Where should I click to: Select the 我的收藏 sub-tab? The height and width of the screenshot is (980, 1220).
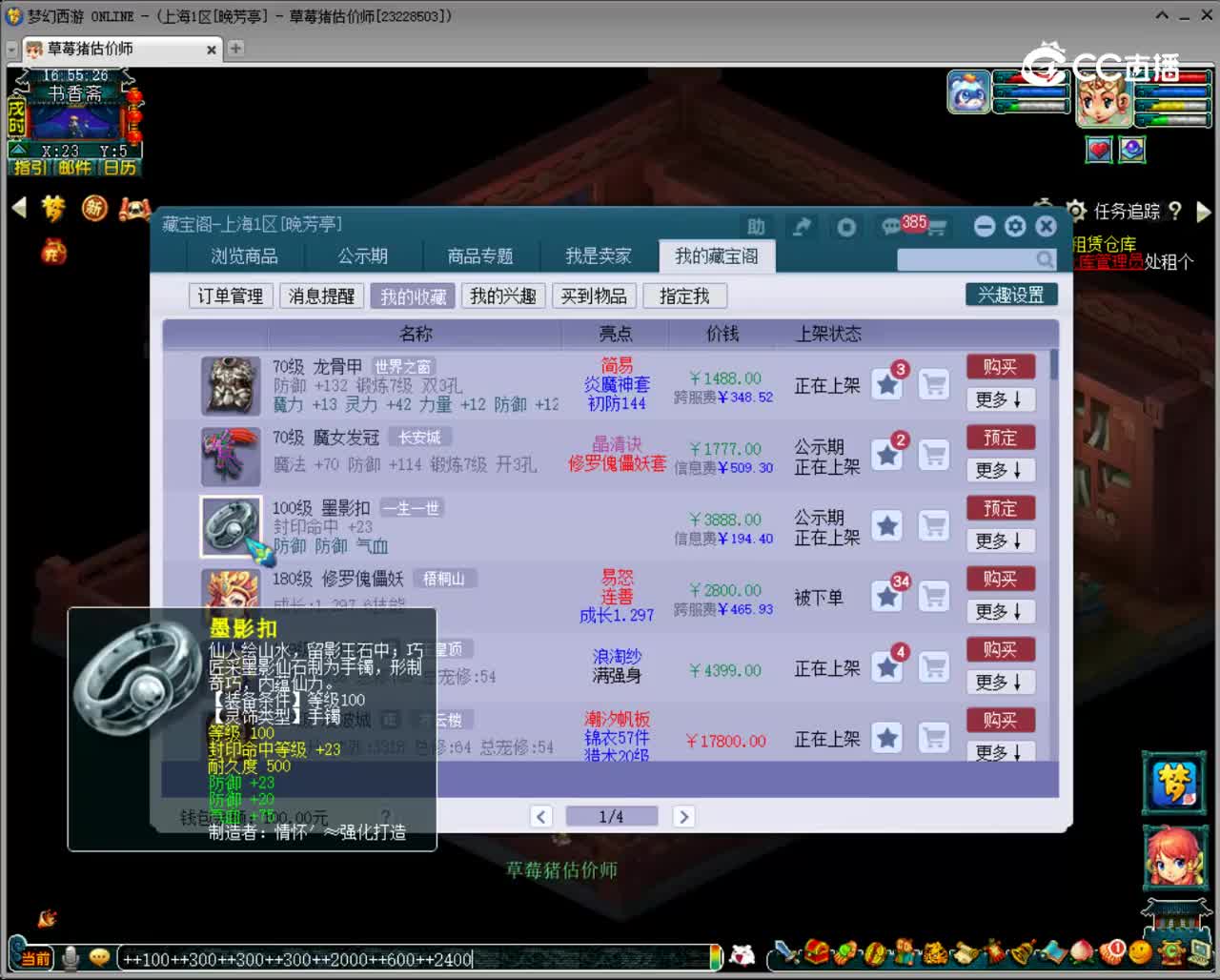point(413,296)
